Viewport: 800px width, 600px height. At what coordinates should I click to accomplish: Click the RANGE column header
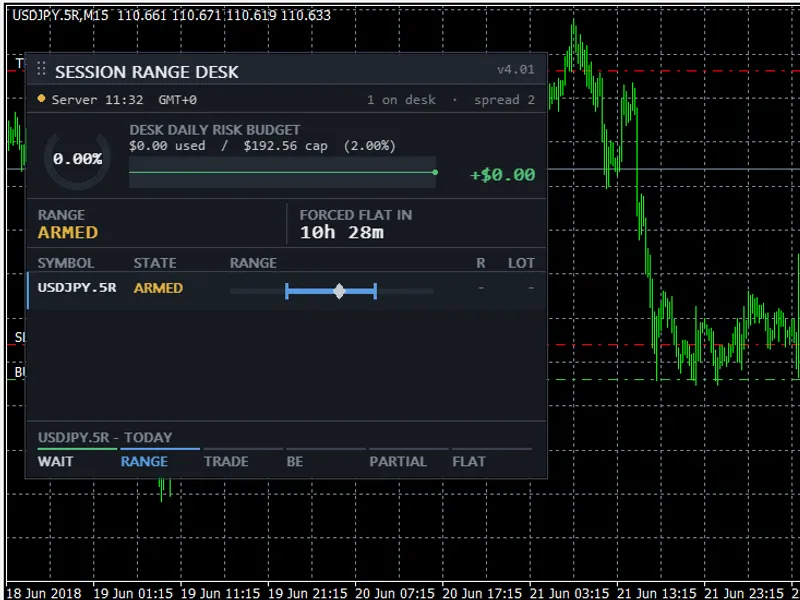(x=254, y=263)
